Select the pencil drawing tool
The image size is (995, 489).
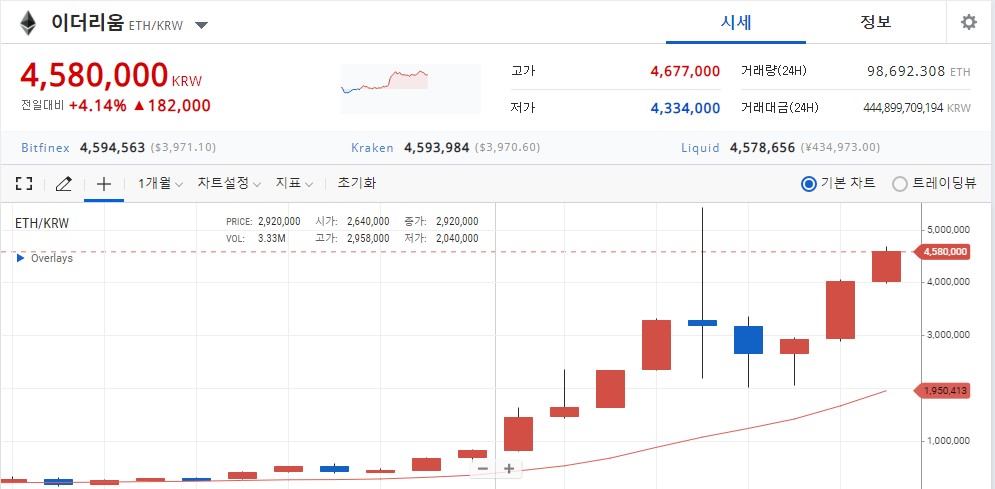(x=64, y=183)
